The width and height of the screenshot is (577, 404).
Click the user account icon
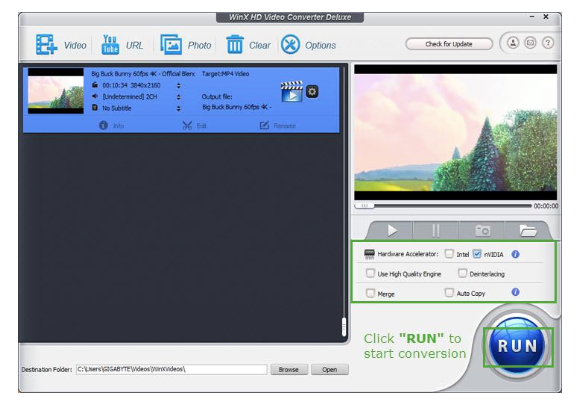[x=513, y=43]
